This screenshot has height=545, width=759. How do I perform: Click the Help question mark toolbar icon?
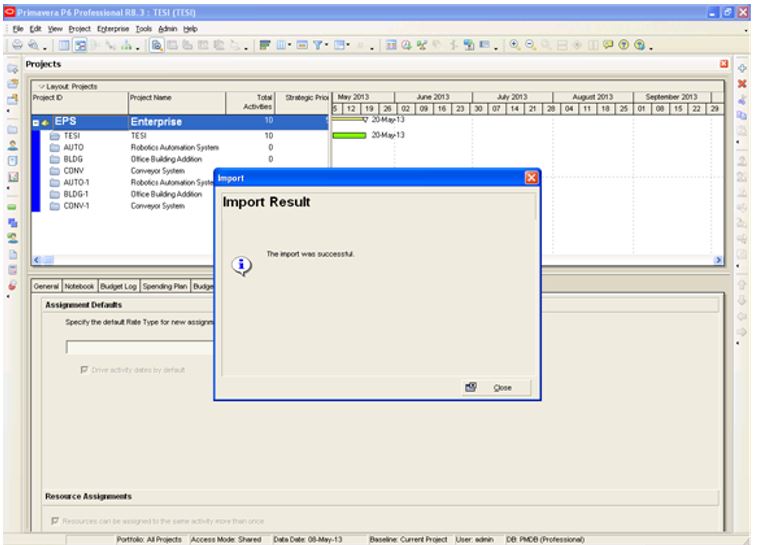(x=621, y=45)
